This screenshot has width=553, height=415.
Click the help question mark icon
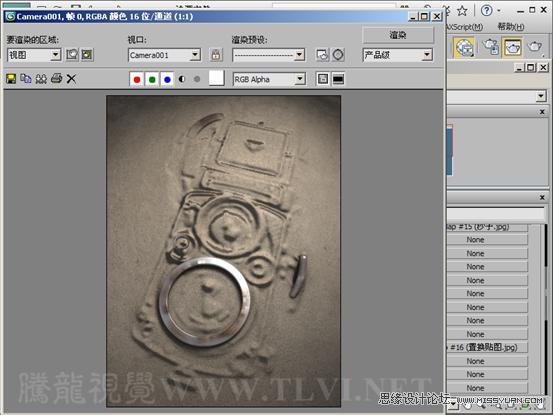[x=486, y=10]
